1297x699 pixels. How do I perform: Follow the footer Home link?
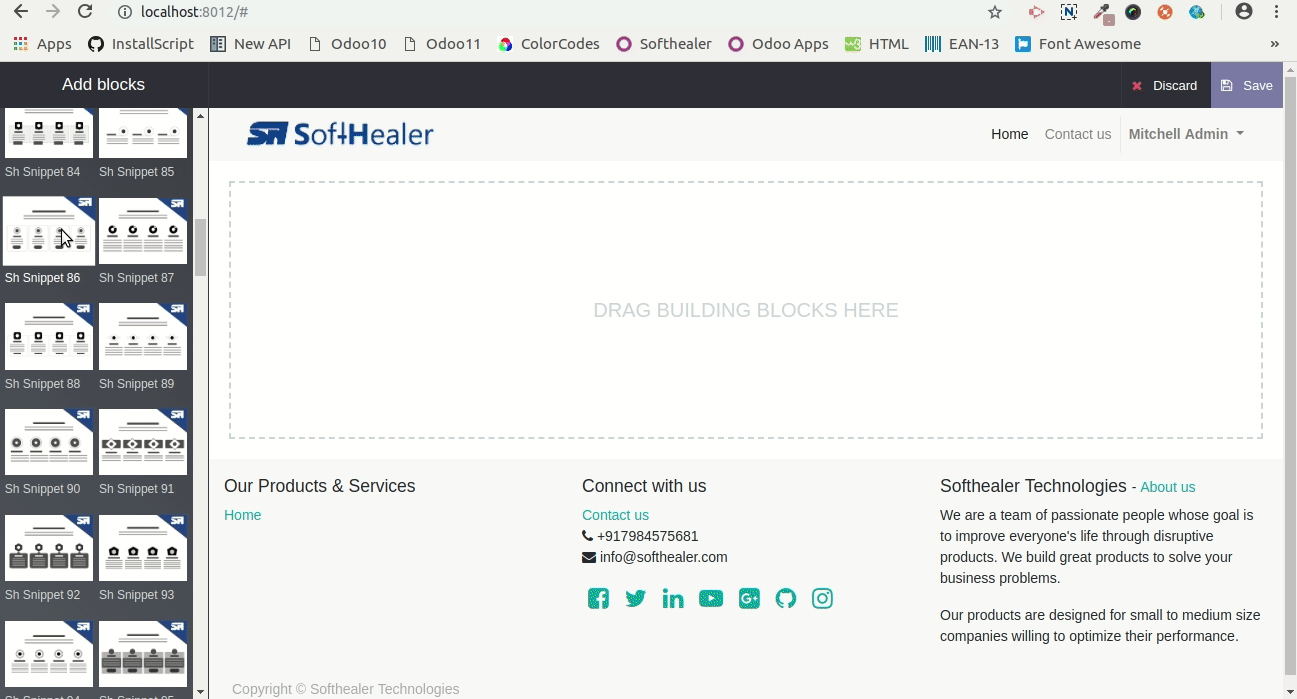[242, 515]
